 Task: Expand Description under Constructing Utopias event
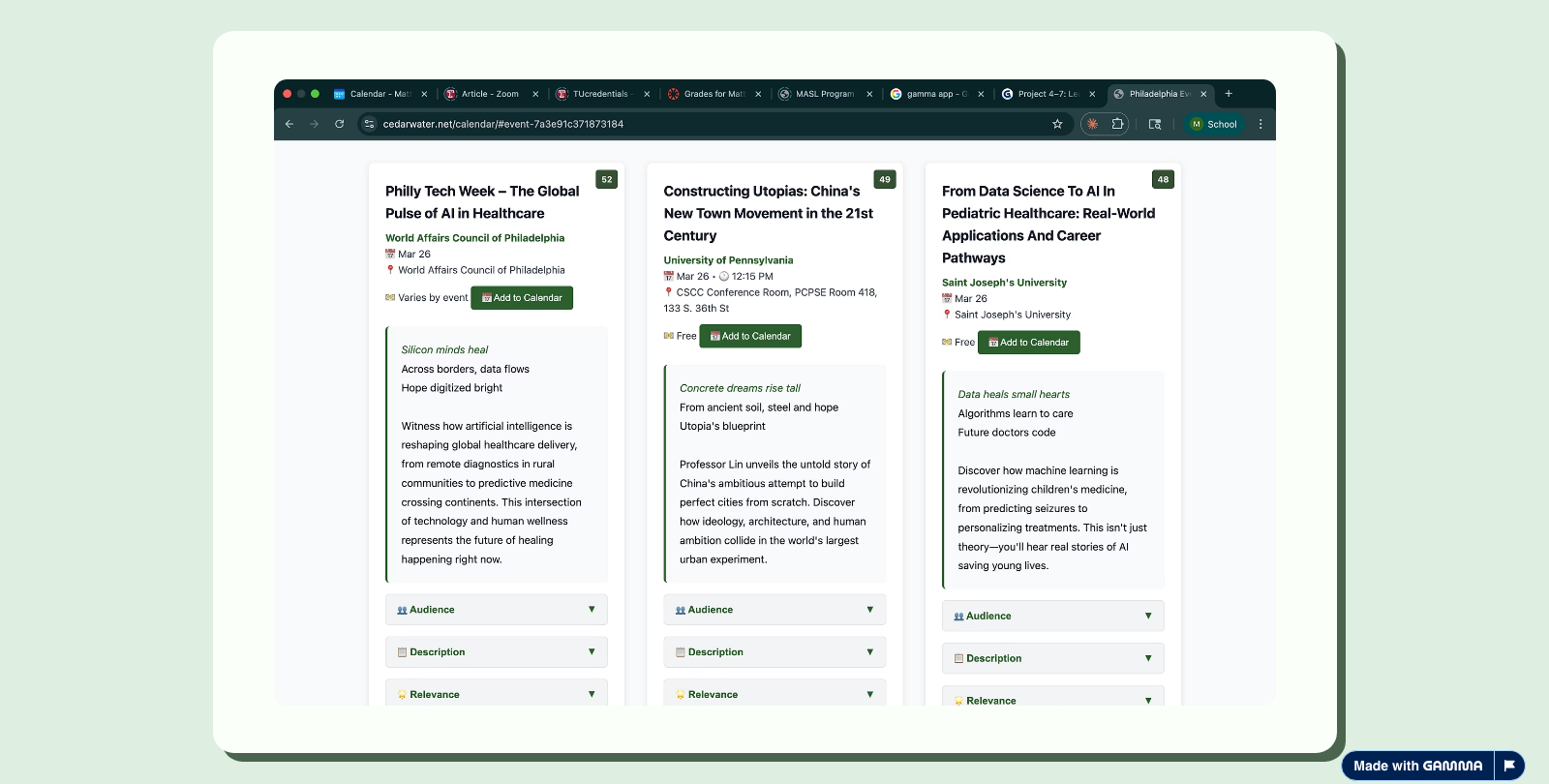coord(774,652)
